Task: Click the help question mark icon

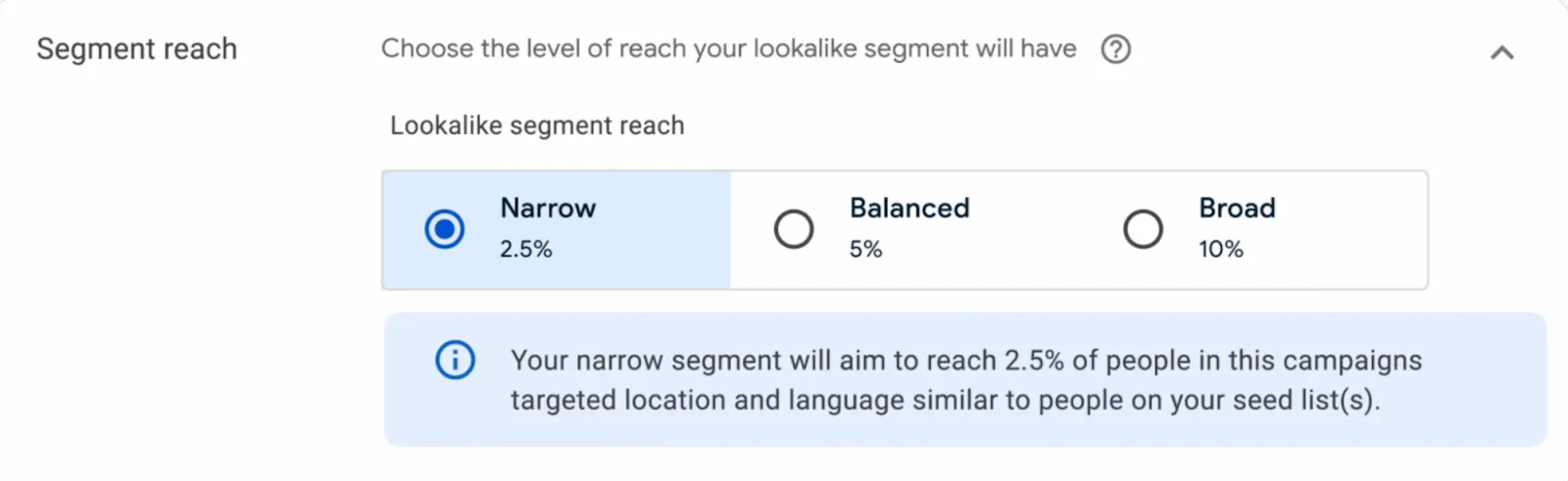Action: [1115, 49]
